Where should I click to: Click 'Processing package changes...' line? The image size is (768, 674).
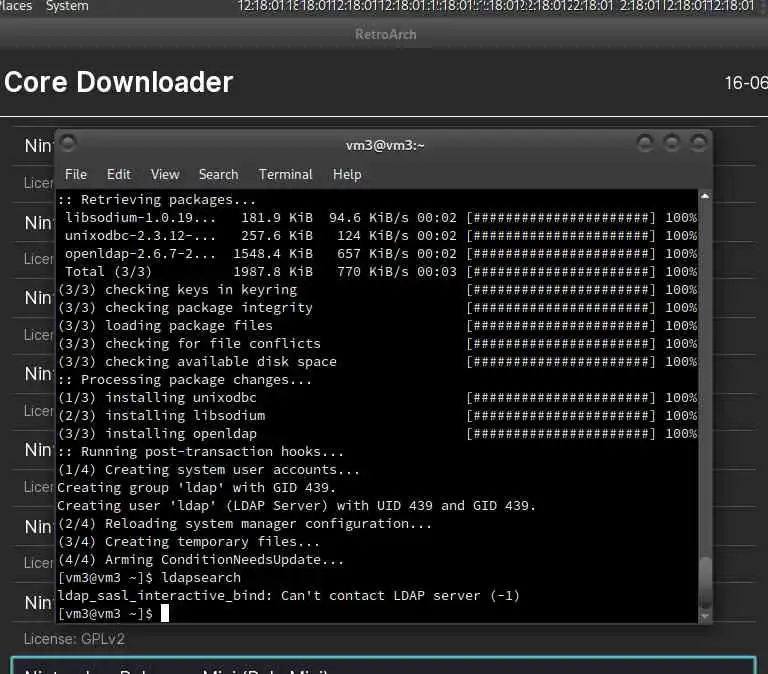click(x=185, y=380)
